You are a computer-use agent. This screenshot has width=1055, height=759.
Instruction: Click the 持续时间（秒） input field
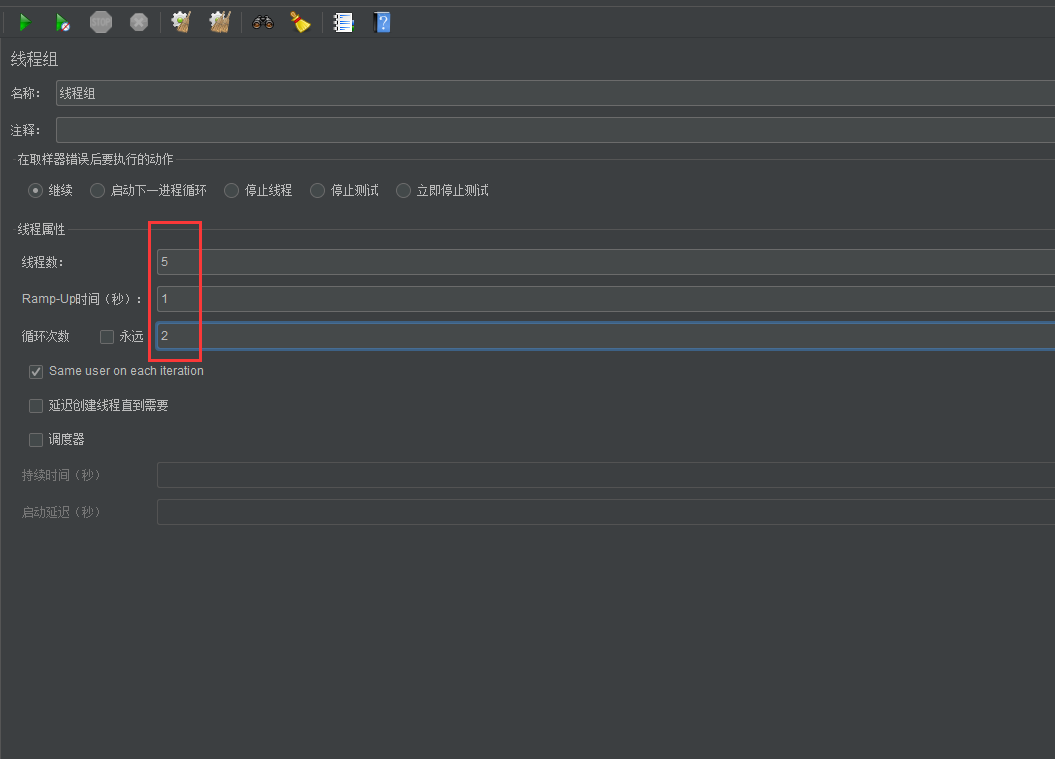606,475
